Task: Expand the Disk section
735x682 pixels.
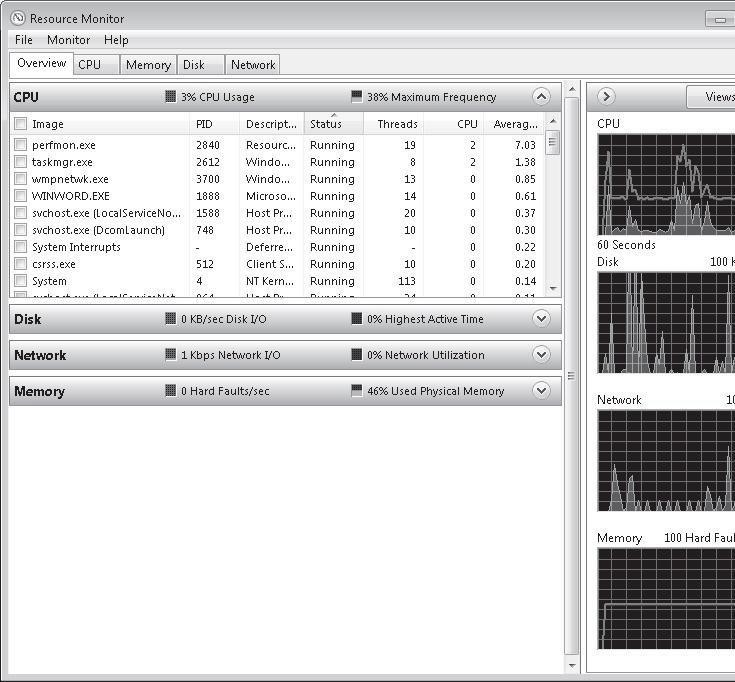Action: [x=541, y=319]
